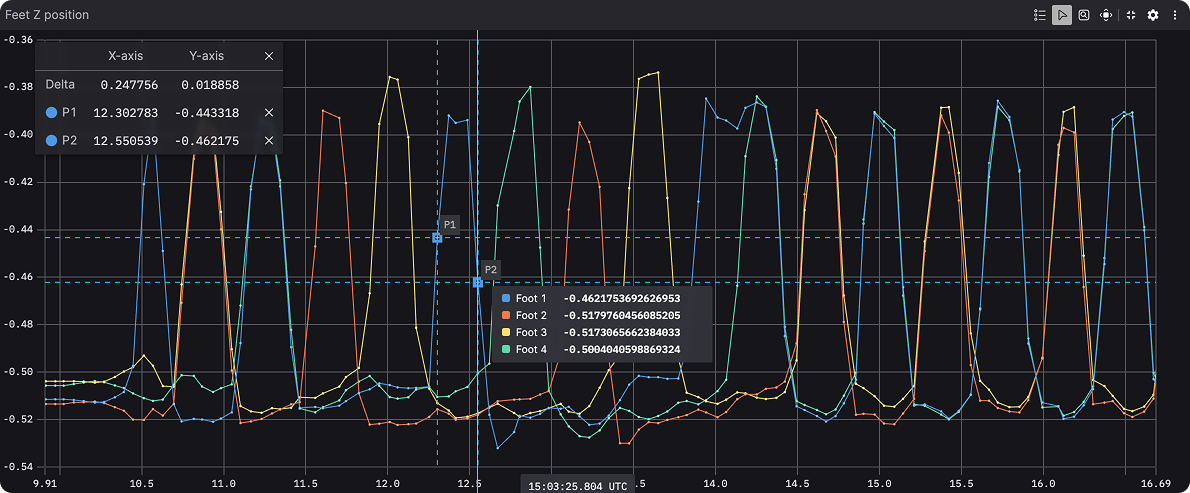The width and height of the screenshot is (1190, 493).
Task: Delete the P2 measurement row
Action: (269, 141)
